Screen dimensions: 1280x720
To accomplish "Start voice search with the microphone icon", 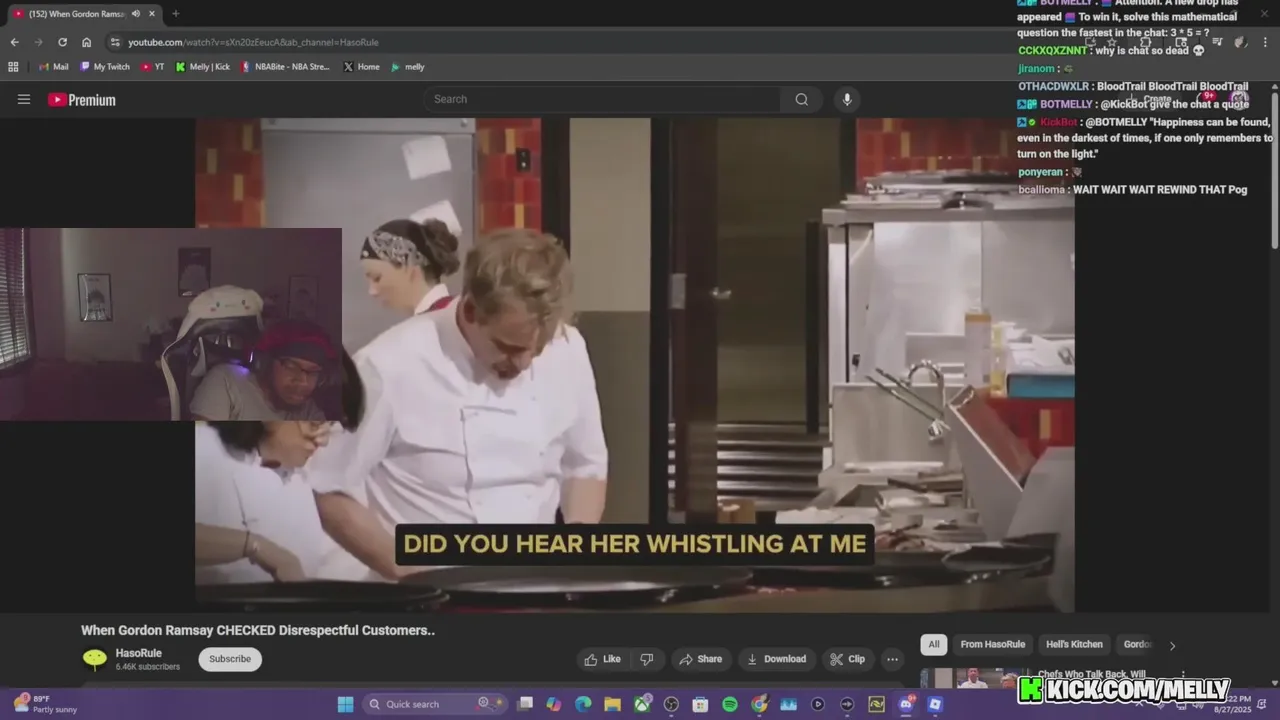I will pos(847,99).
